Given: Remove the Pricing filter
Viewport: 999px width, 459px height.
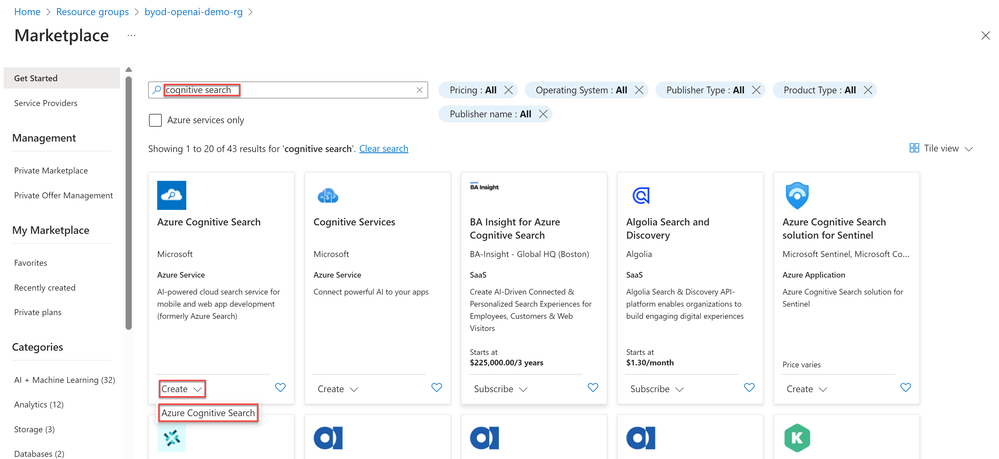Looking at the screenshot, I should click(508, 90).
